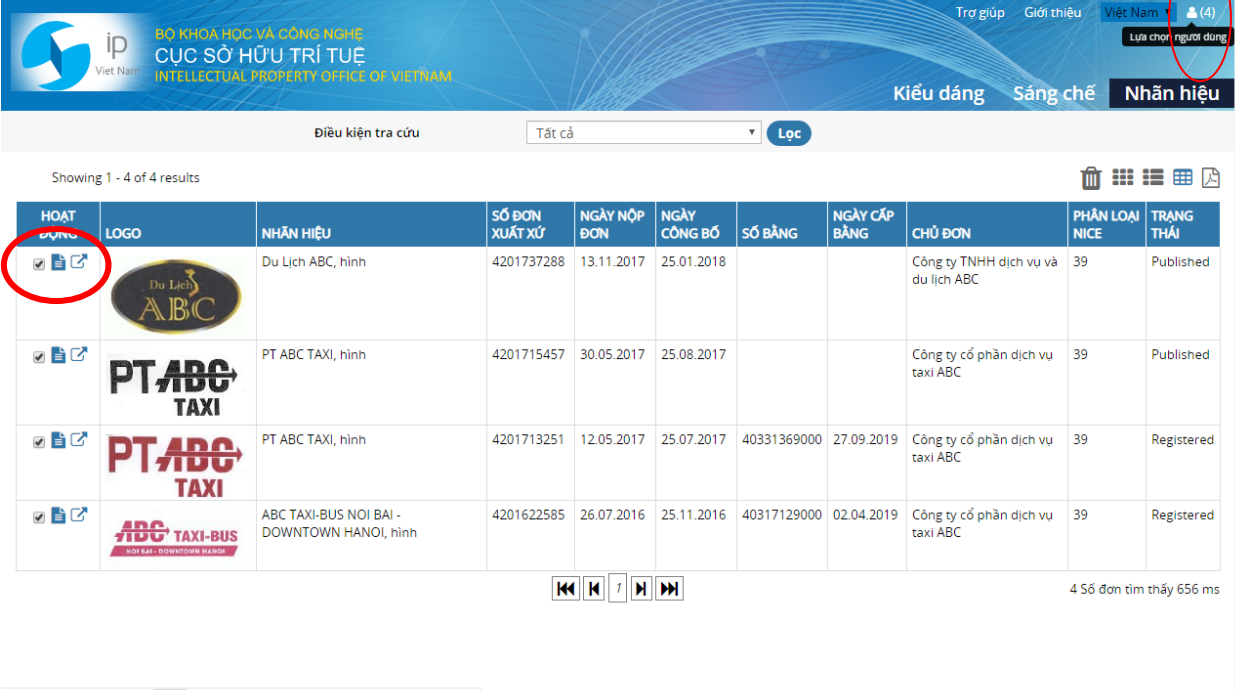The width and height of the screenshot is (1235, 690).
Task: Select the certificate number 40317129000
Action: click(782, 516)
